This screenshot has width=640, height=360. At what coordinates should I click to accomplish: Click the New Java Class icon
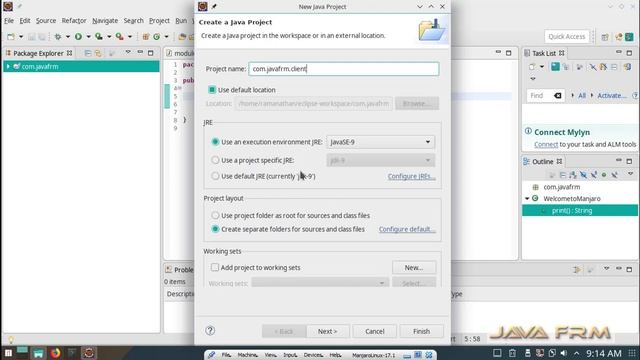[157, 37]
